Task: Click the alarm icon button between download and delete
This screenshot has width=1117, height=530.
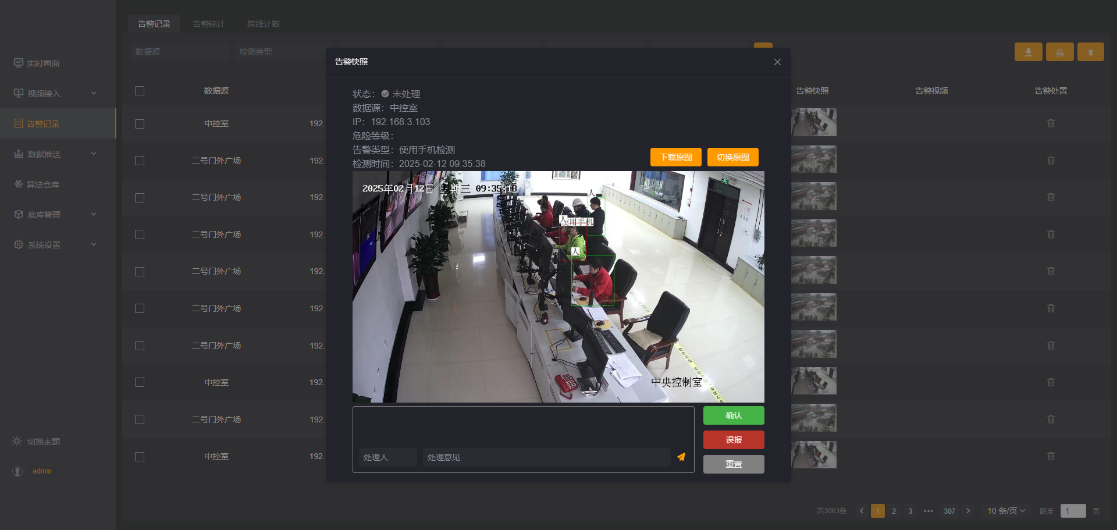Action: coord(1060,52)
